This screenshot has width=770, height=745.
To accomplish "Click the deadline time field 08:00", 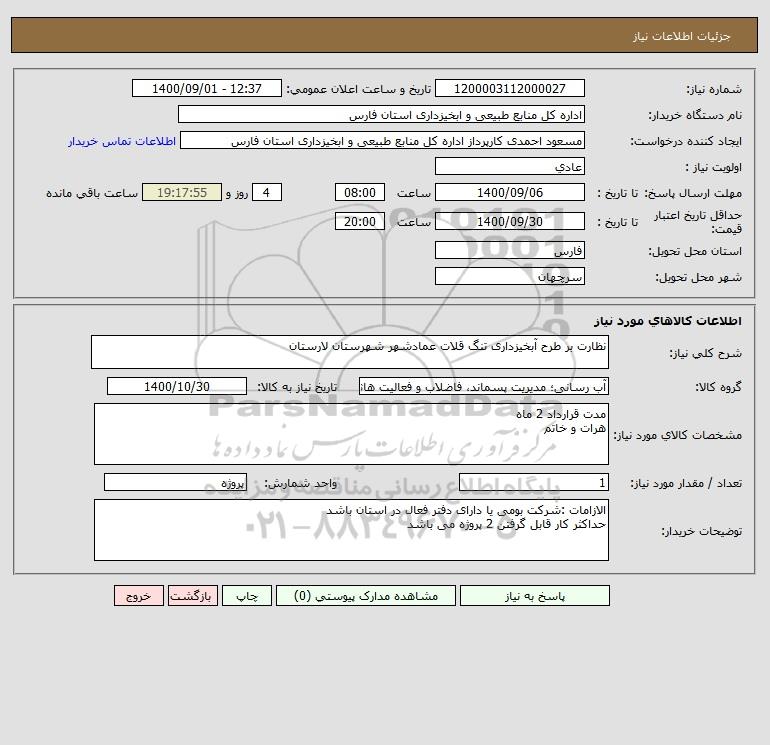I will (360, 193).
